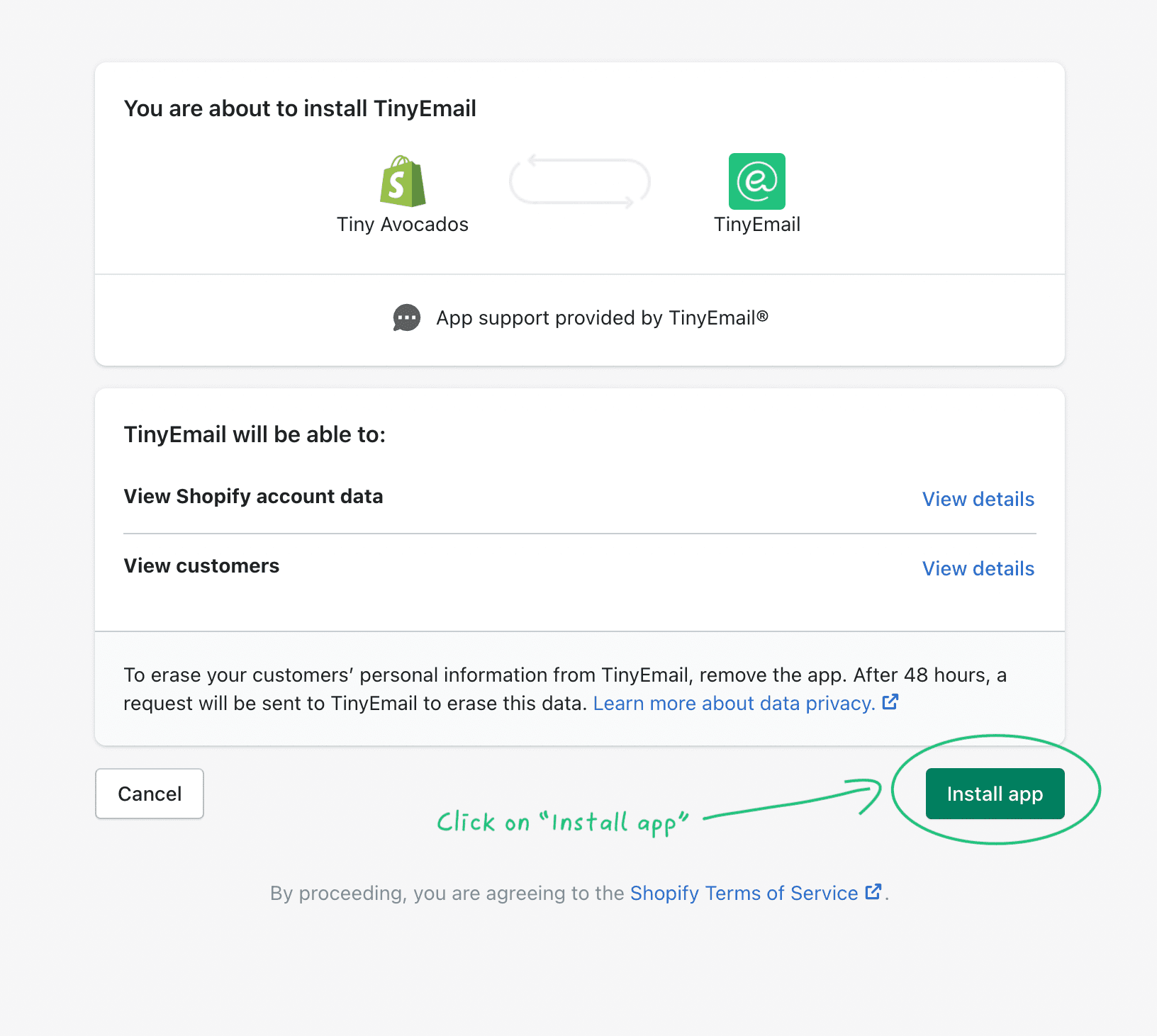
Task: Click the green TinyEmail app icon
Action: tap(756, 181)
